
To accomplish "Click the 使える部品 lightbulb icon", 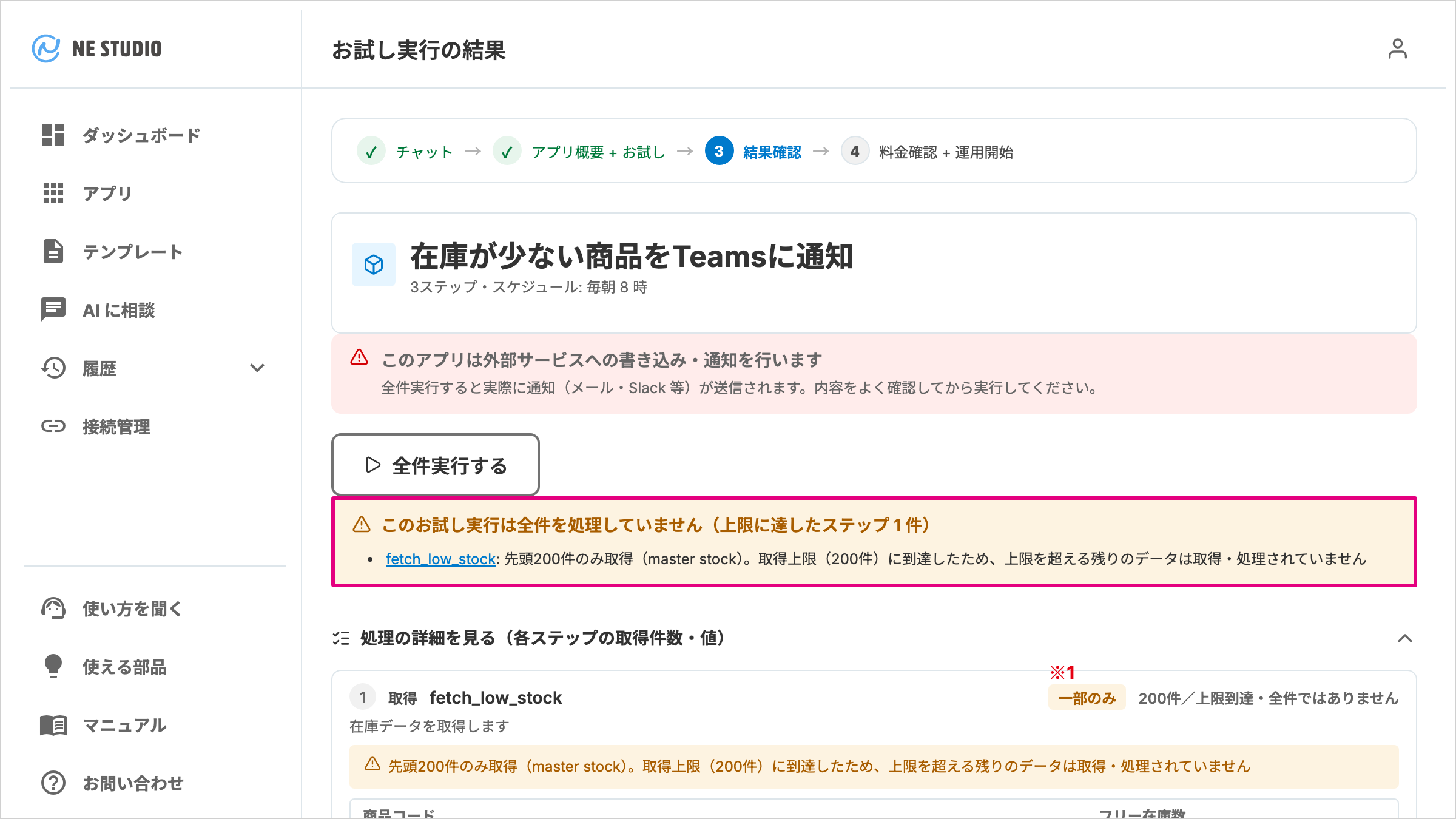I will [53, 666].
